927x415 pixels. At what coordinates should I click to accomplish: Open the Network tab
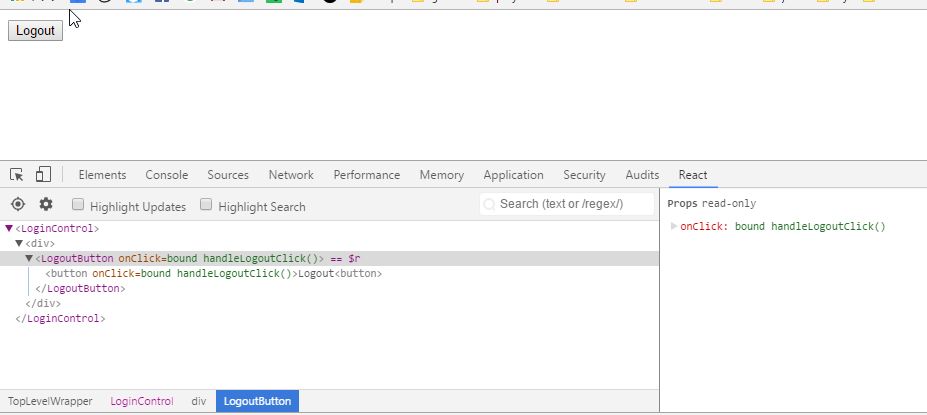[291, 175]
